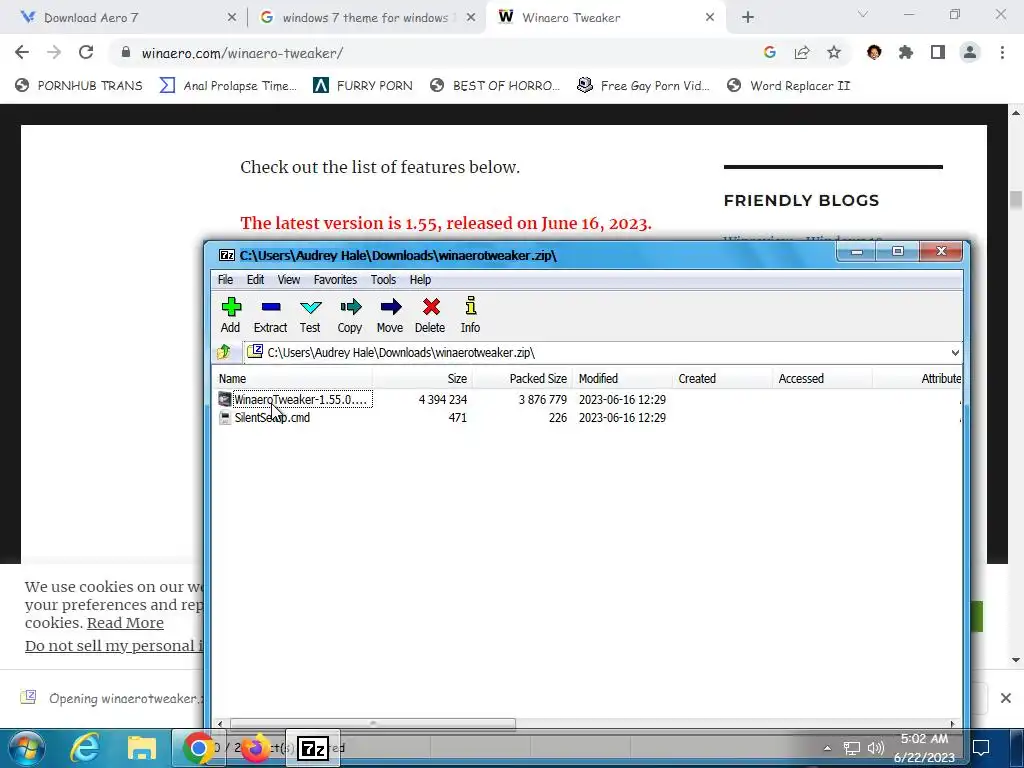Sort files by the Size column
The image size is (1024, 768).
tap(423, 379)
